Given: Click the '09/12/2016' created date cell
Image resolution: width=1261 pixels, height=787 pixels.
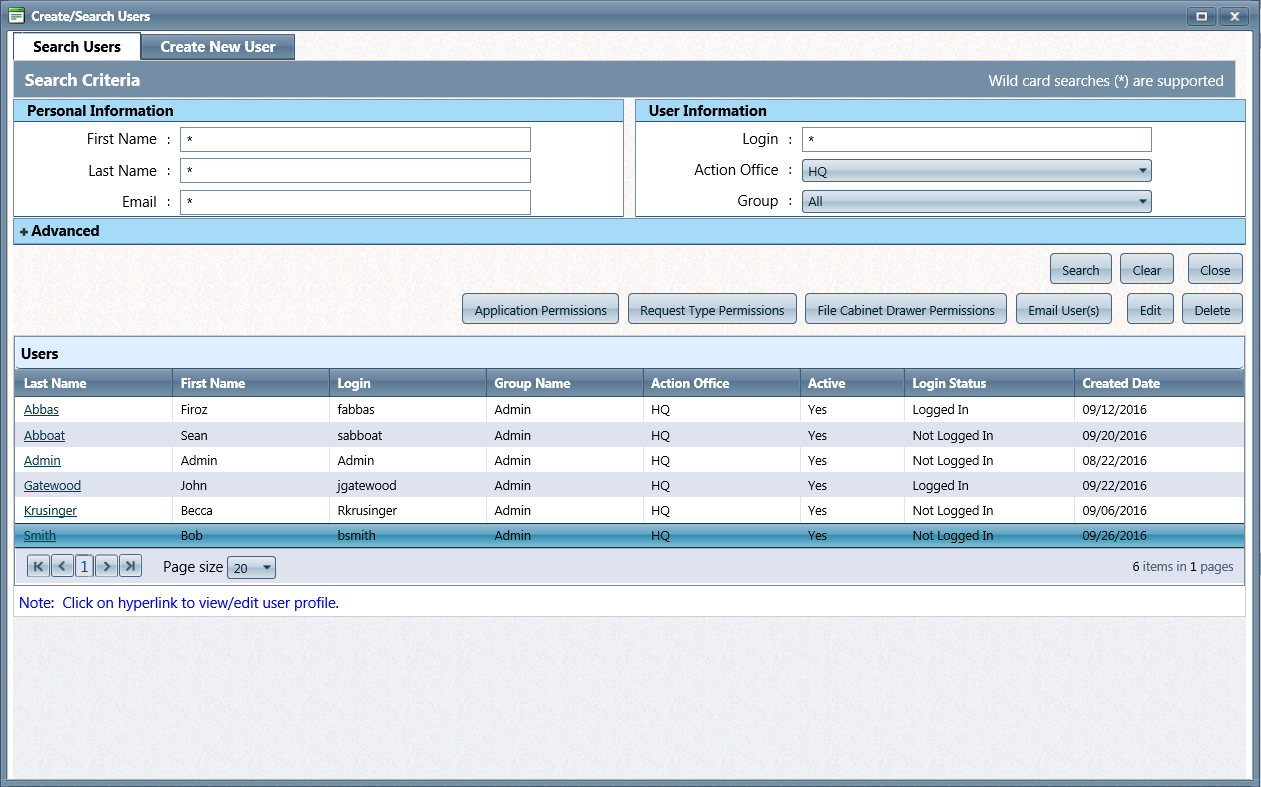Looking at the screenshot, I should click(x=1158, y=410).
